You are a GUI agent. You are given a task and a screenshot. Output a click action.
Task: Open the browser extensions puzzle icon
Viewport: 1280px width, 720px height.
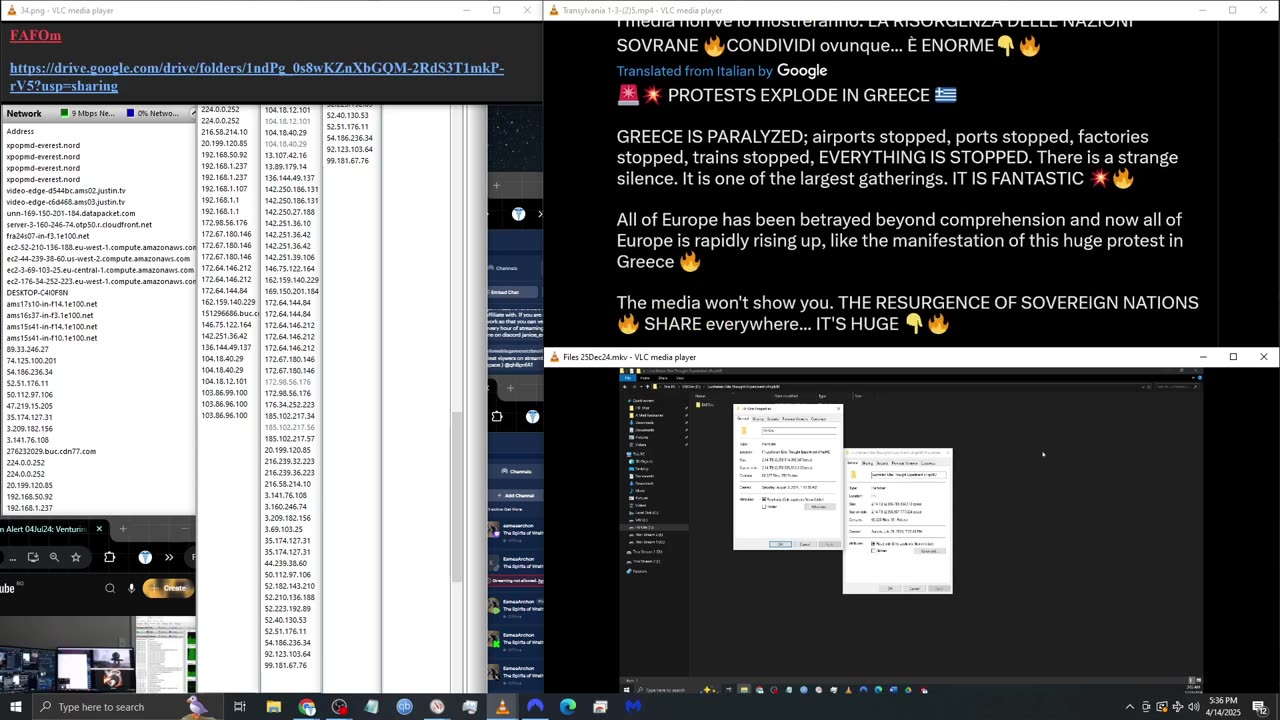tap(110, 557)
